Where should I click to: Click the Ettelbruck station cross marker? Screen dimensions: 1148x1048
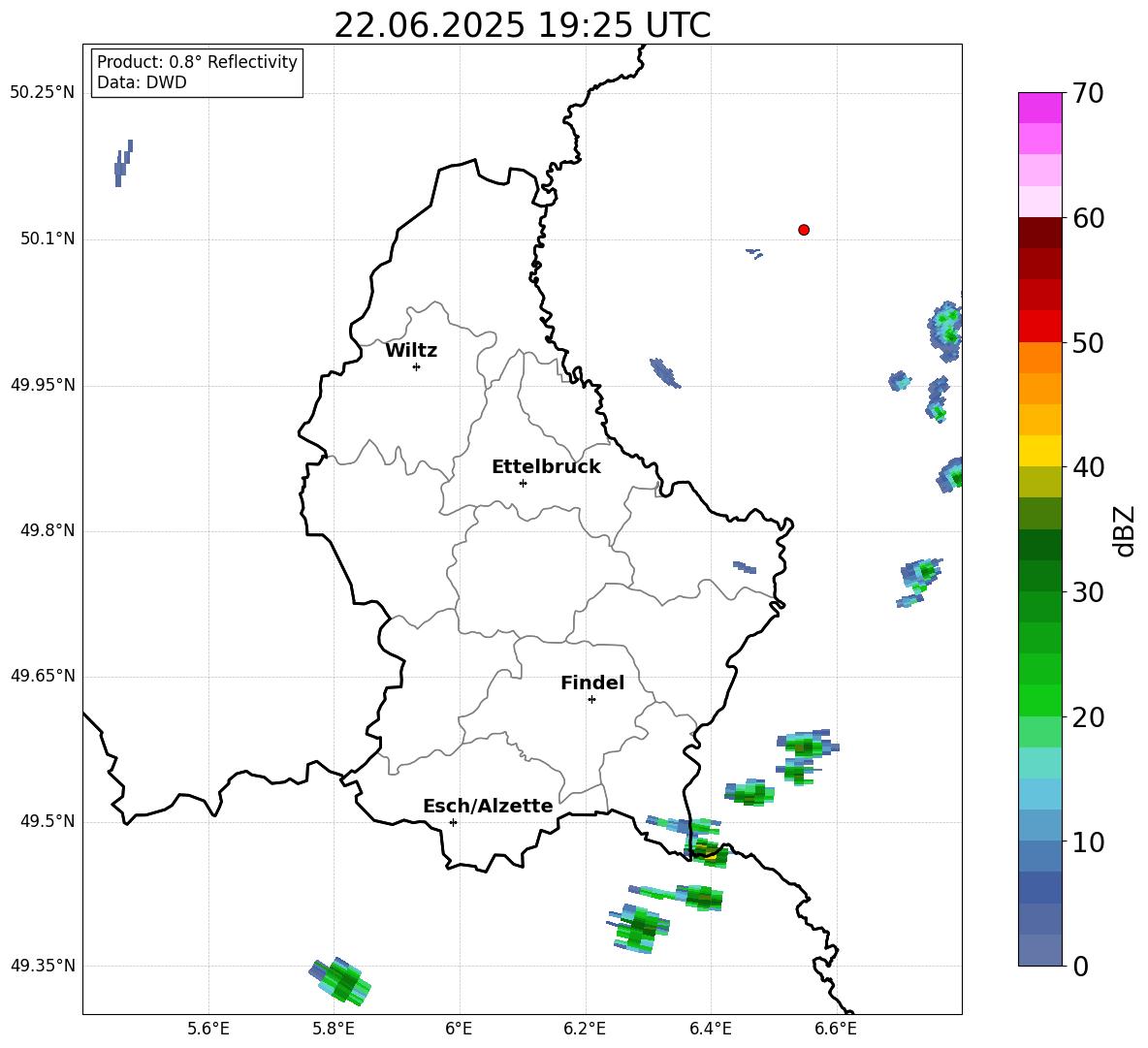(x=523, y=483)
